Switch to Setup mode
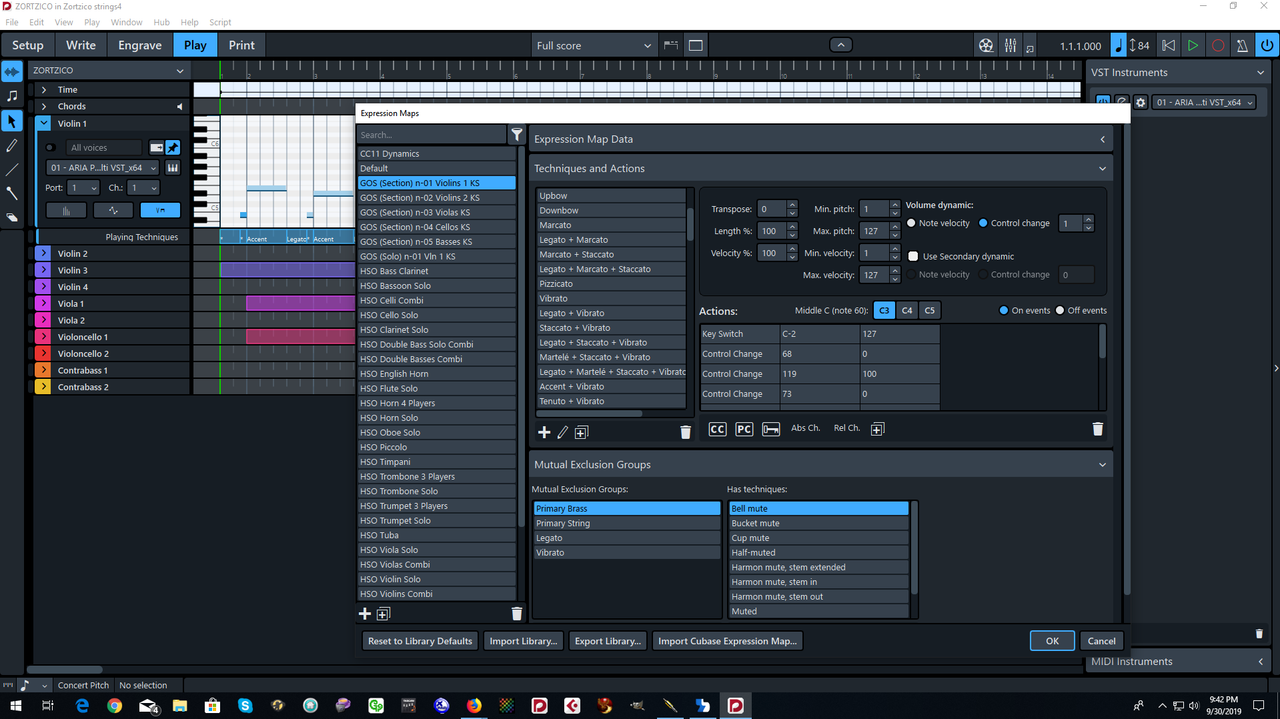 [28, 45]
